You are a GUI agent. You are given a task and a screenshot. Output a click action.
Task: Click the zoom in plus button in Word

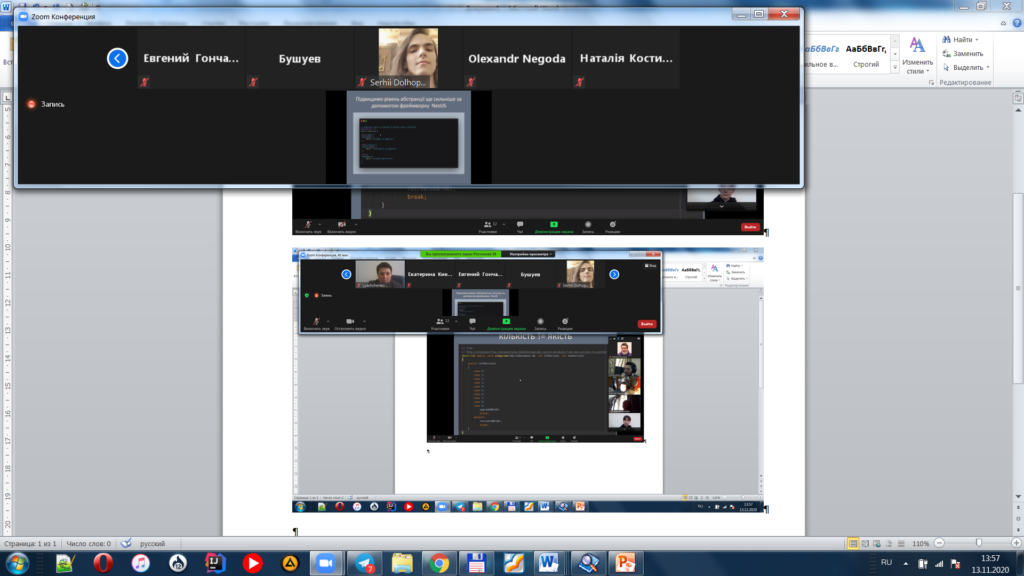[x=1016, y=543]
